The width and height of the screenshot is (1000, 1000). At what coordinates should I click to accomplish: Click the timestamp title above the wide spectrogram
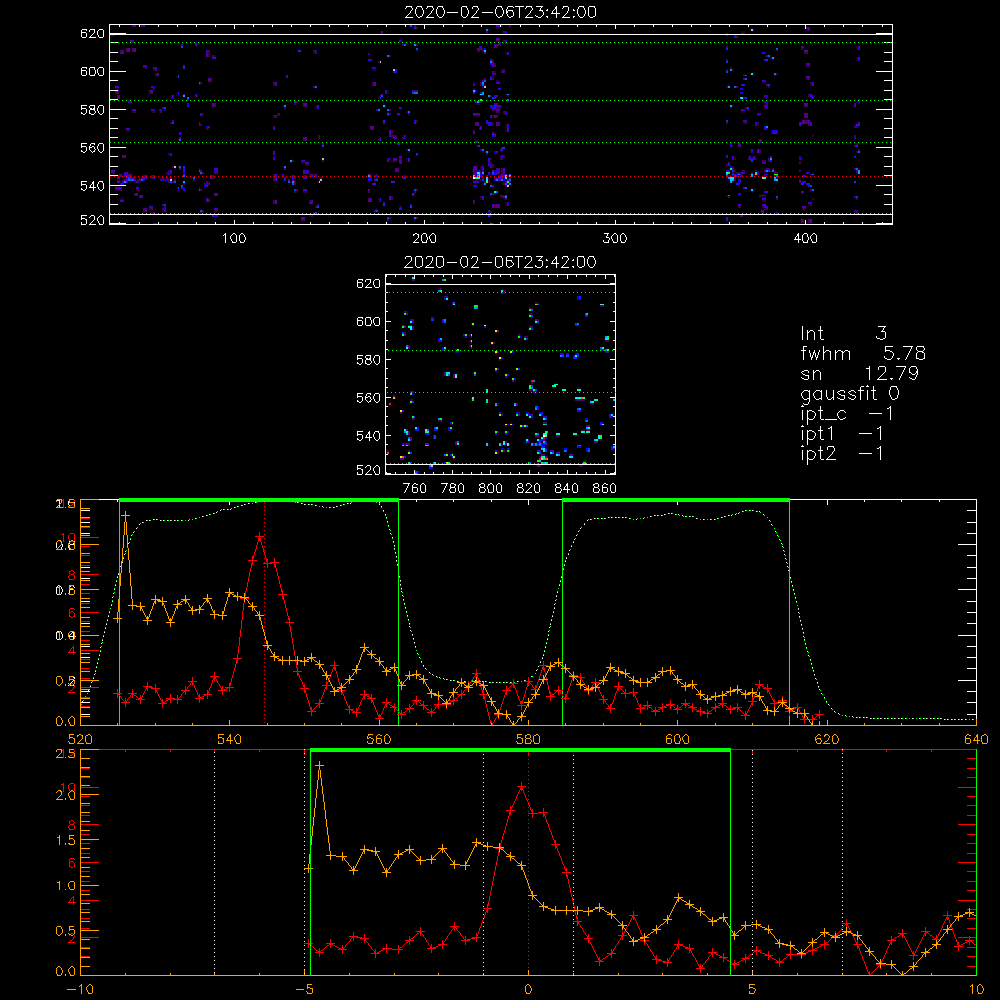[500, 12]
